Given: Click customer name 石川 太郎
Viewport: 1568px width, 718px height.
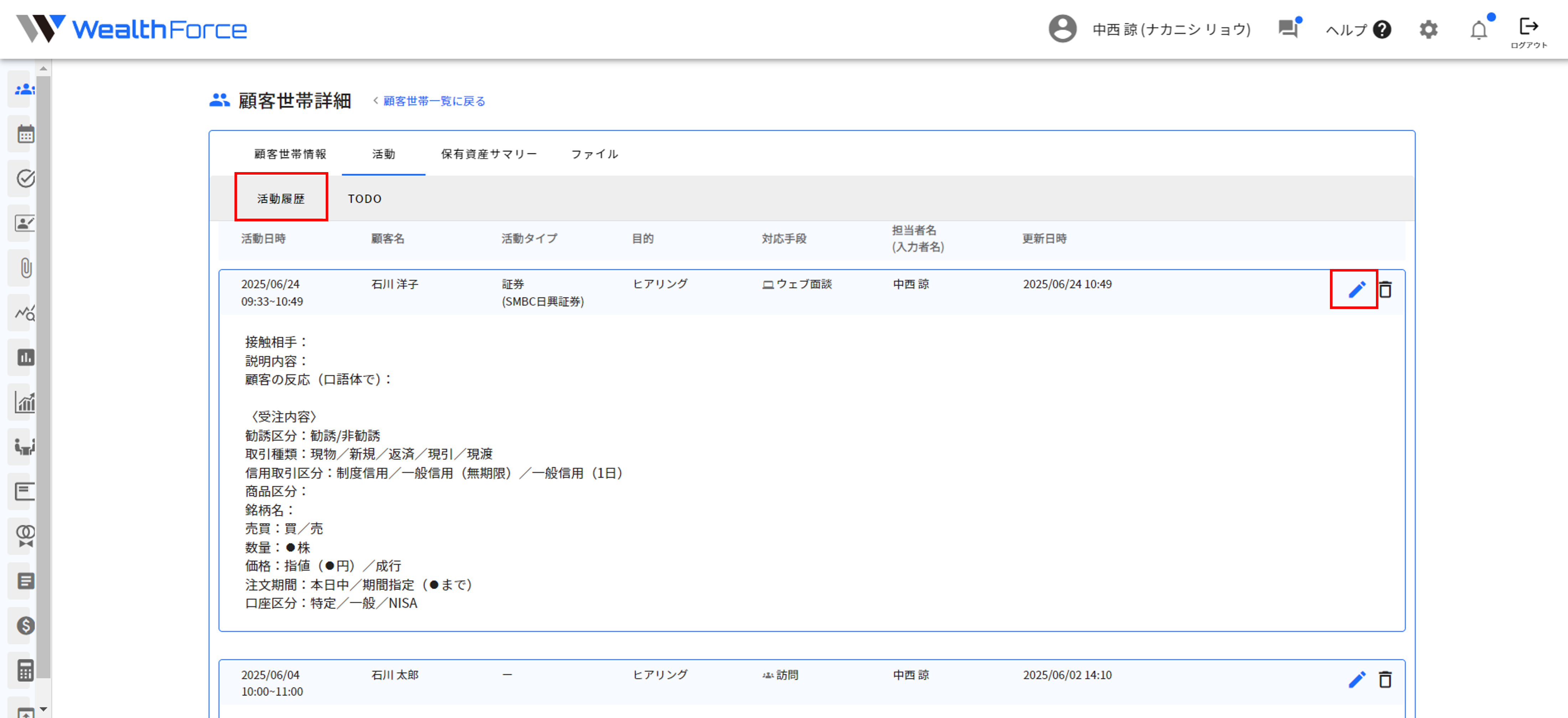Looking at the screenshot, I should [394, 675].
